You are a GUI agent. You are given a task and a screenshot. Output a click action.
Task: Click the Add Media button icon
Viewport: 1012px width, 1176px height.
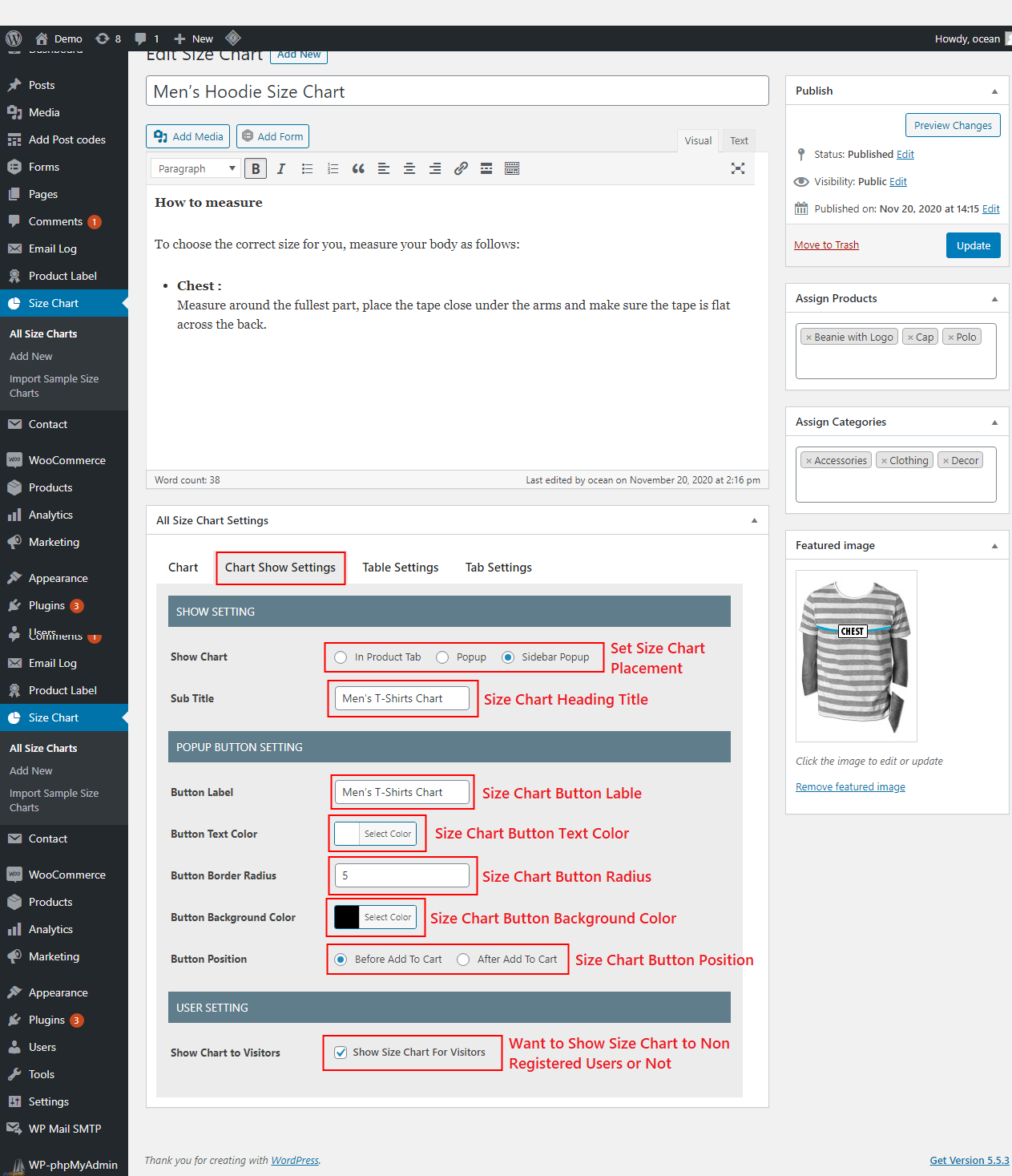click(160, 136)
